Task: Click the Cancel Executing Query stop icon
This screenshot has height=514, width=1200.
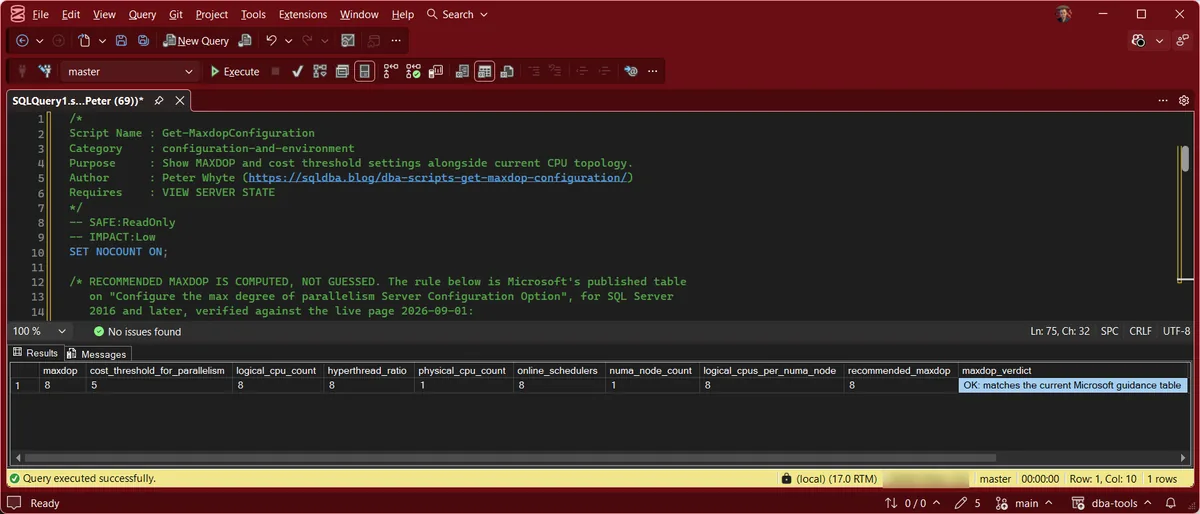Action: pyautogui.click(x=274, y=72)
